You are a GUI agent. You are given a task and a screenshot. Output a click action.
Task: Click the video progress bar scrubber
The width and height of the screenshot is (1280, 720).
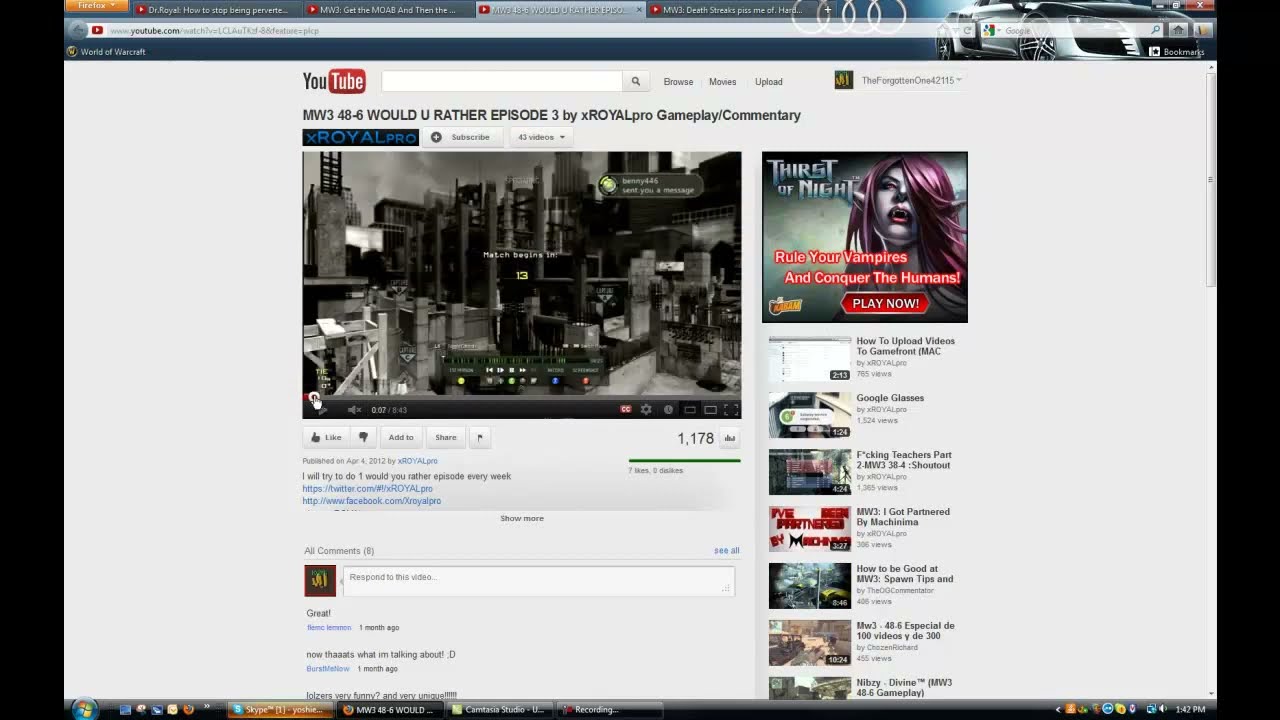pyautogui.click(x=313, y=397)
